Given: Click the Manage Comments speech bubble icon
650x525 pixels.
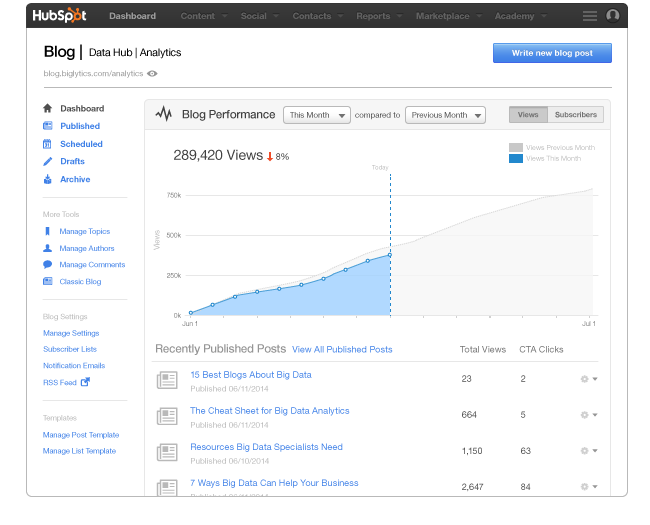Looking at the screenshot, I should 47,265.
